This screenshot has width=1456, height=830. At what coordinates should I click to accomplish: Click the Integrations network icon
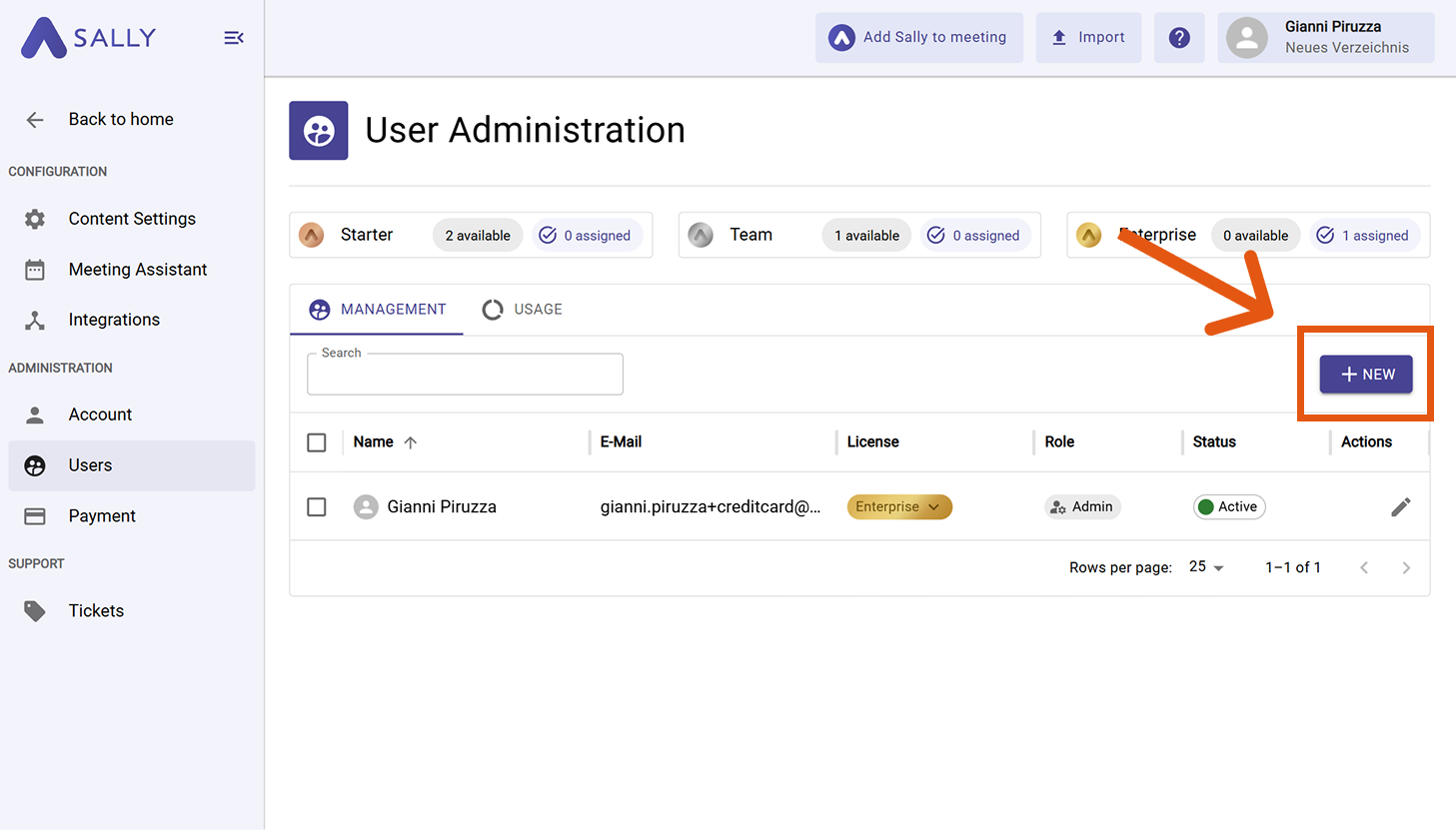35,320
